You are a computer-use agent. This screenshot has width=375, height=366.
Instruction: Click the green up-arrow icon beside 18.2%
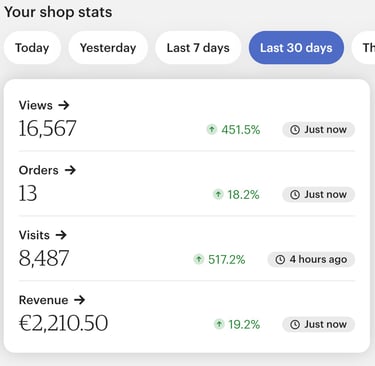coord(218,194)
